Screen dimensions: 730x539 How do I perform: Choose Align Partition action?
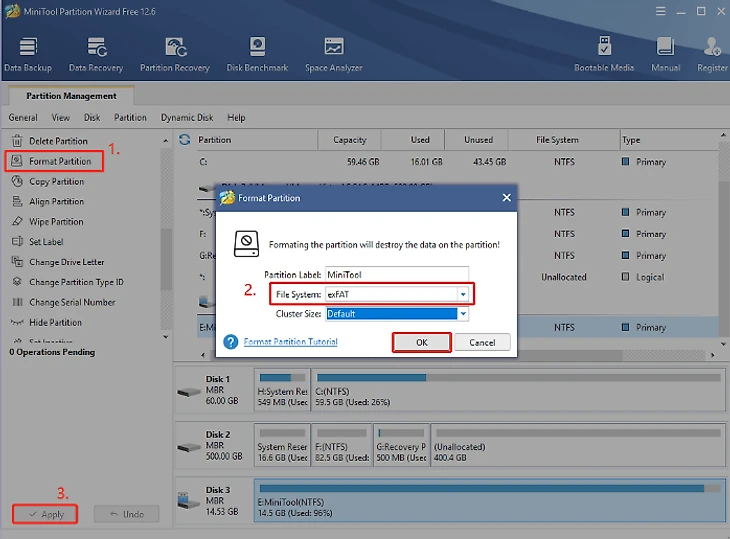(x=56, y=202)
